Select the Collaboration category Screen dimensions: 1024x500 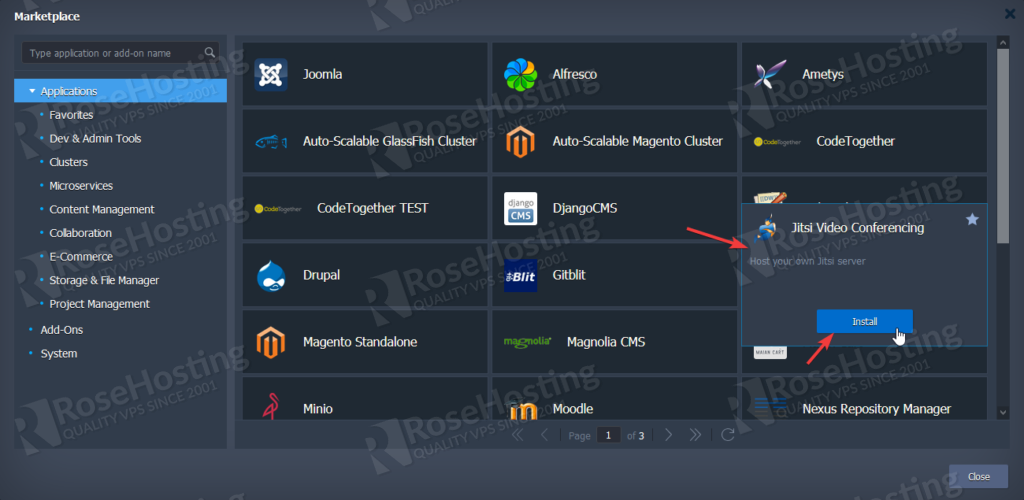coord(80,233)
